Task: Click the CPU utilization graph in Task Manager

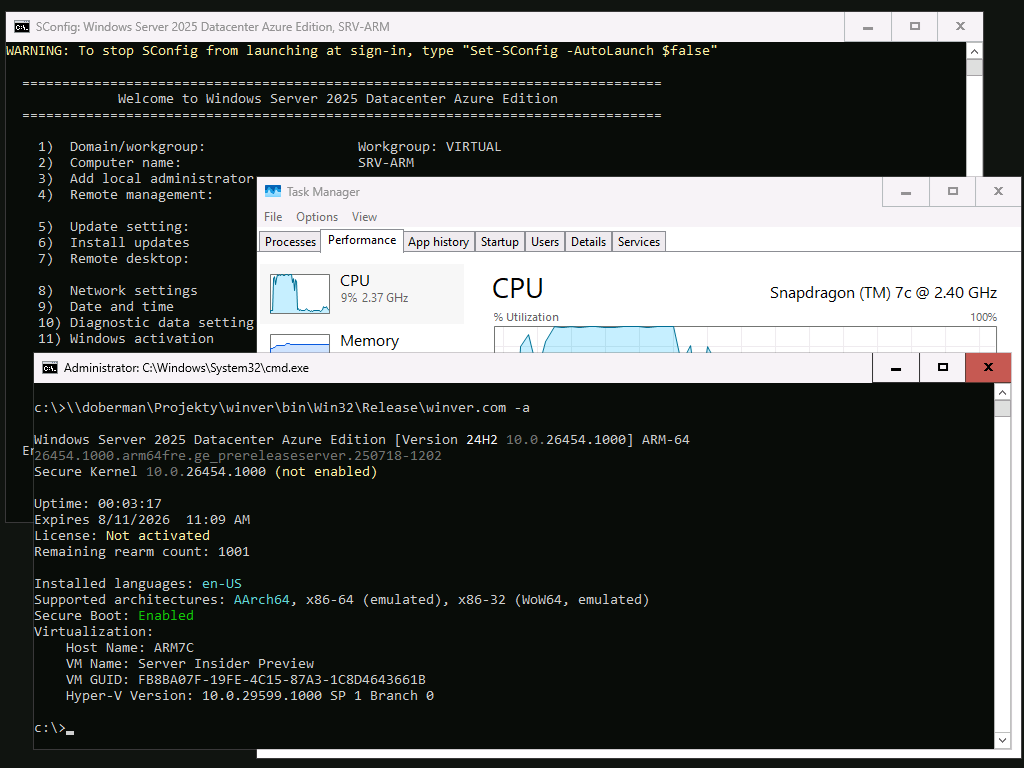Action: pos(745,340)
